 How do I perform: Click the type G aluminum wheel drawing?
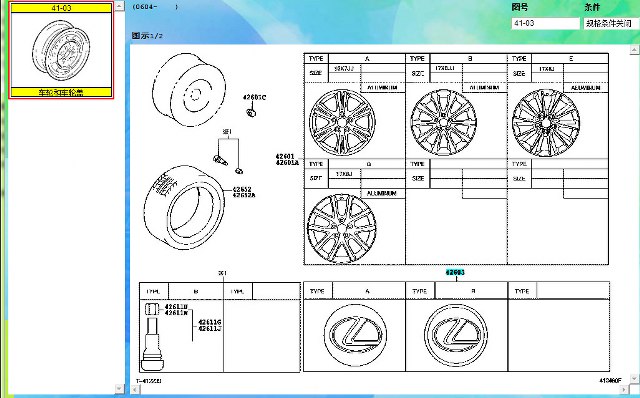(341, 228)
